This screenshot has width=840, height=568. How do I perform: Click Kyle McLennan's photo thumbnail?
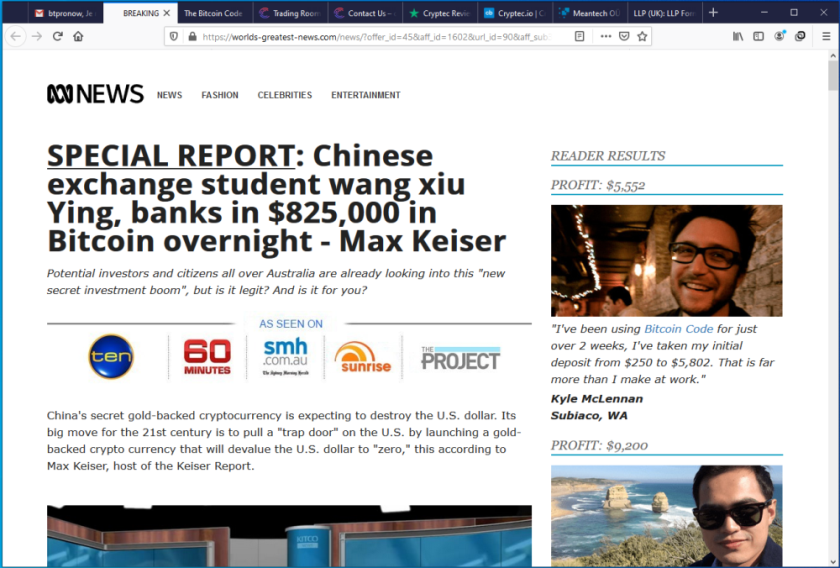[666, 260]
